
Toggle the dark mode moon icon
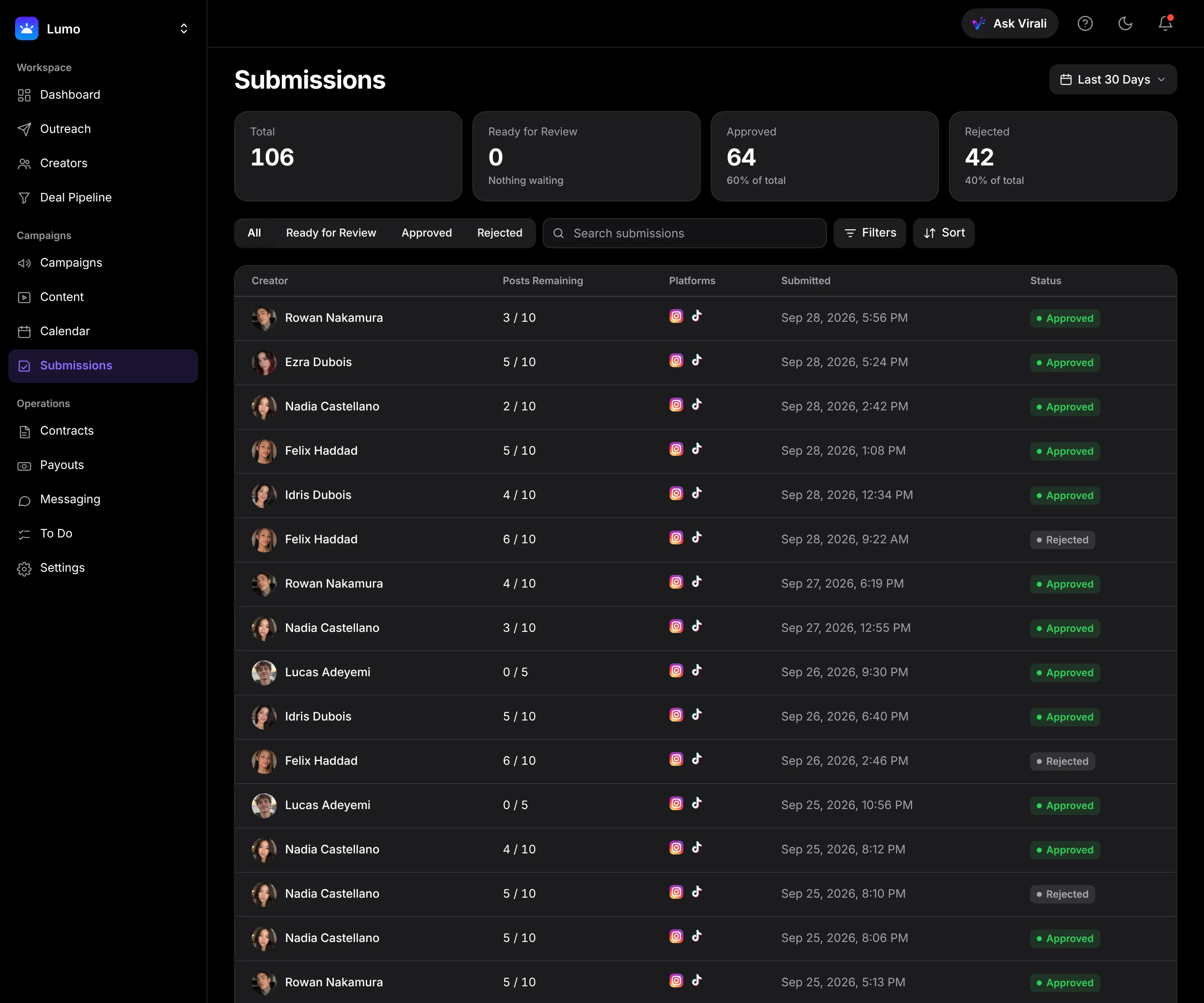point(1125,23)
